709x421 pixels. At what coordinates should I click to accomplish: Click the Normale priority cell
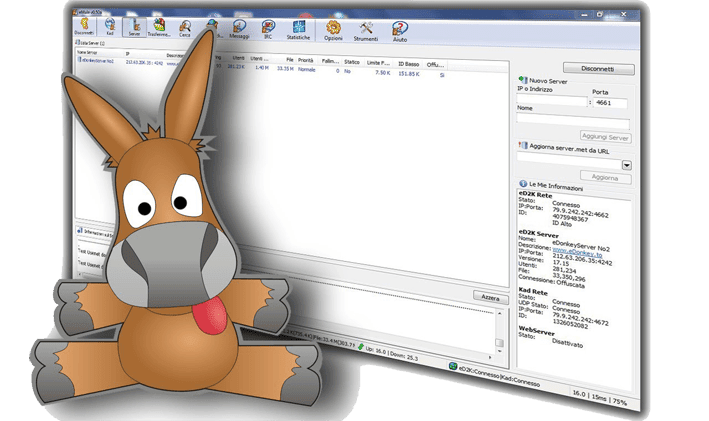[307, 70]
